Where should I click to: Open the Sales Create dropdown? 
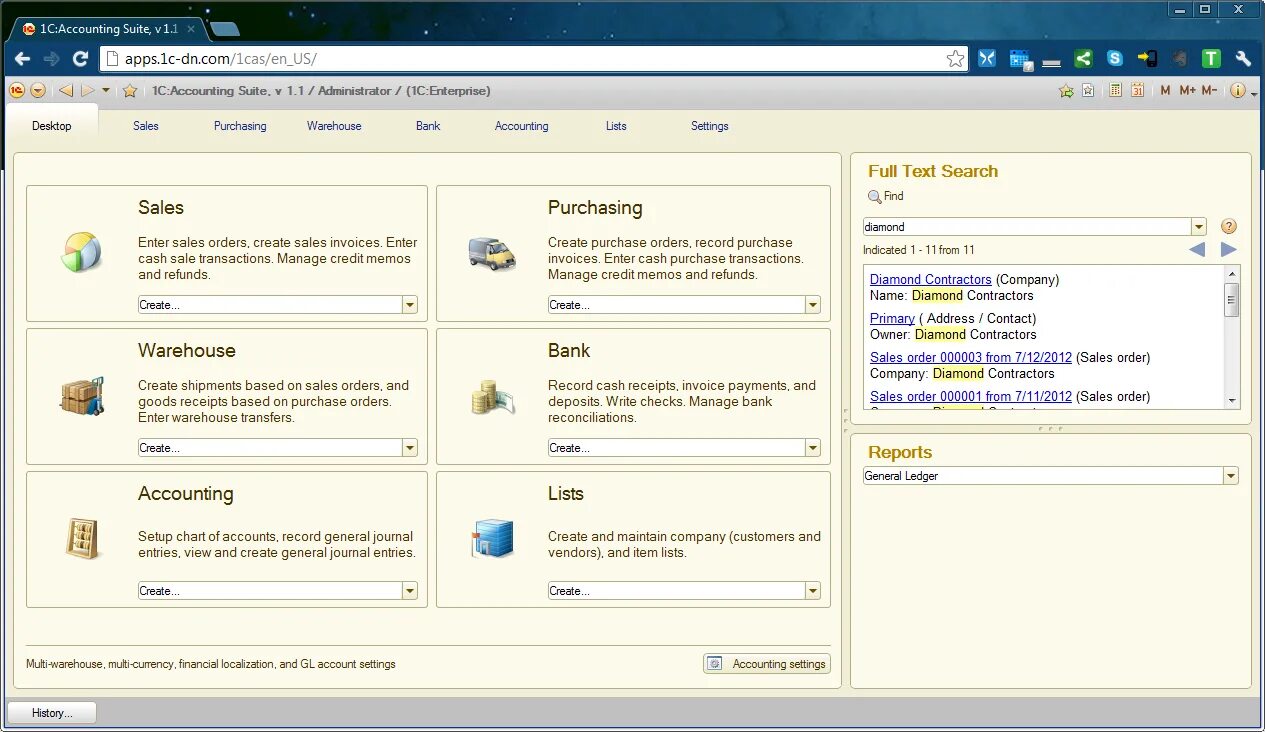coord(410,305)
